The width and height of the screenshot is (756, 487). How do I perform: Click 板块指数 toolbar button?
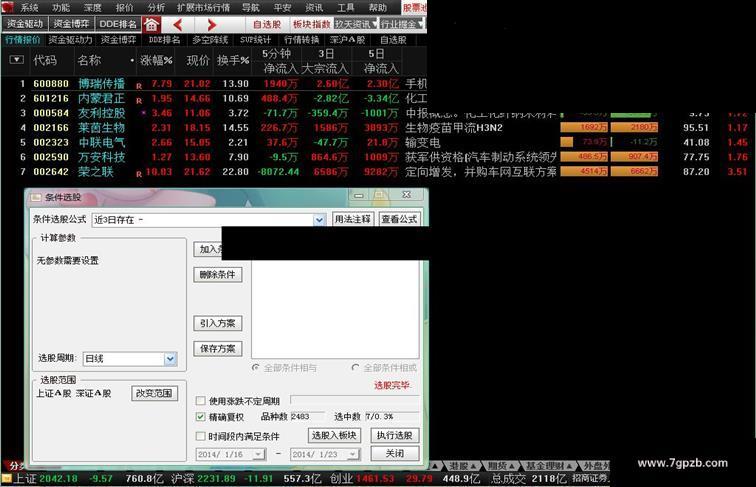(x=312, y=24)
